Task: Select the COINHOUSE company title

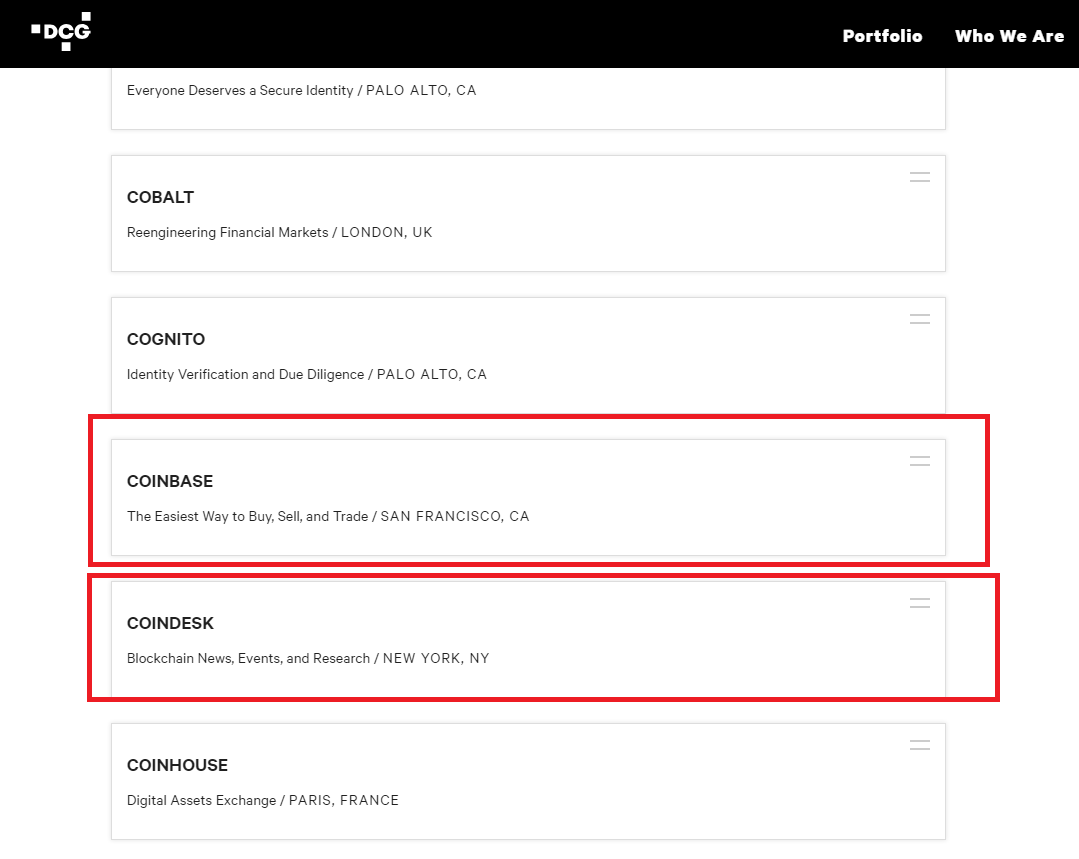Action: [x=177, y=765]
